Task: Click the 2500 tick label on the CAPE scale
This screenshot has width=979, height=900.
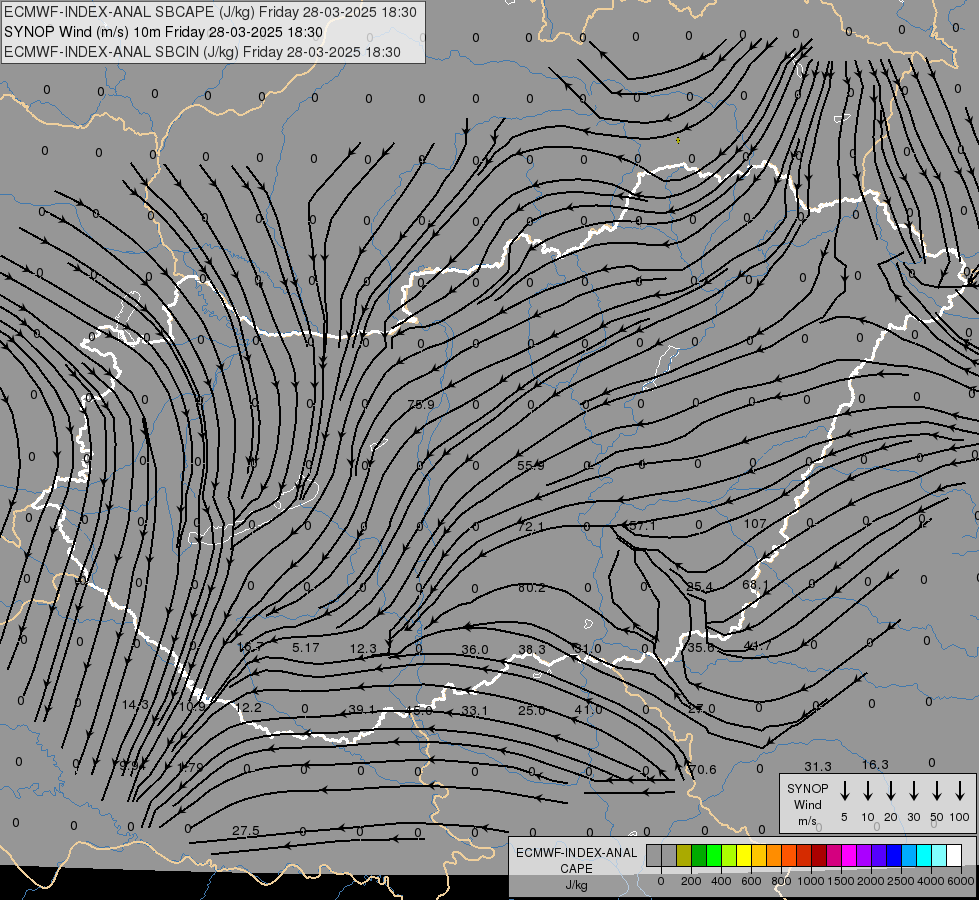Action: tap(901, 881)
